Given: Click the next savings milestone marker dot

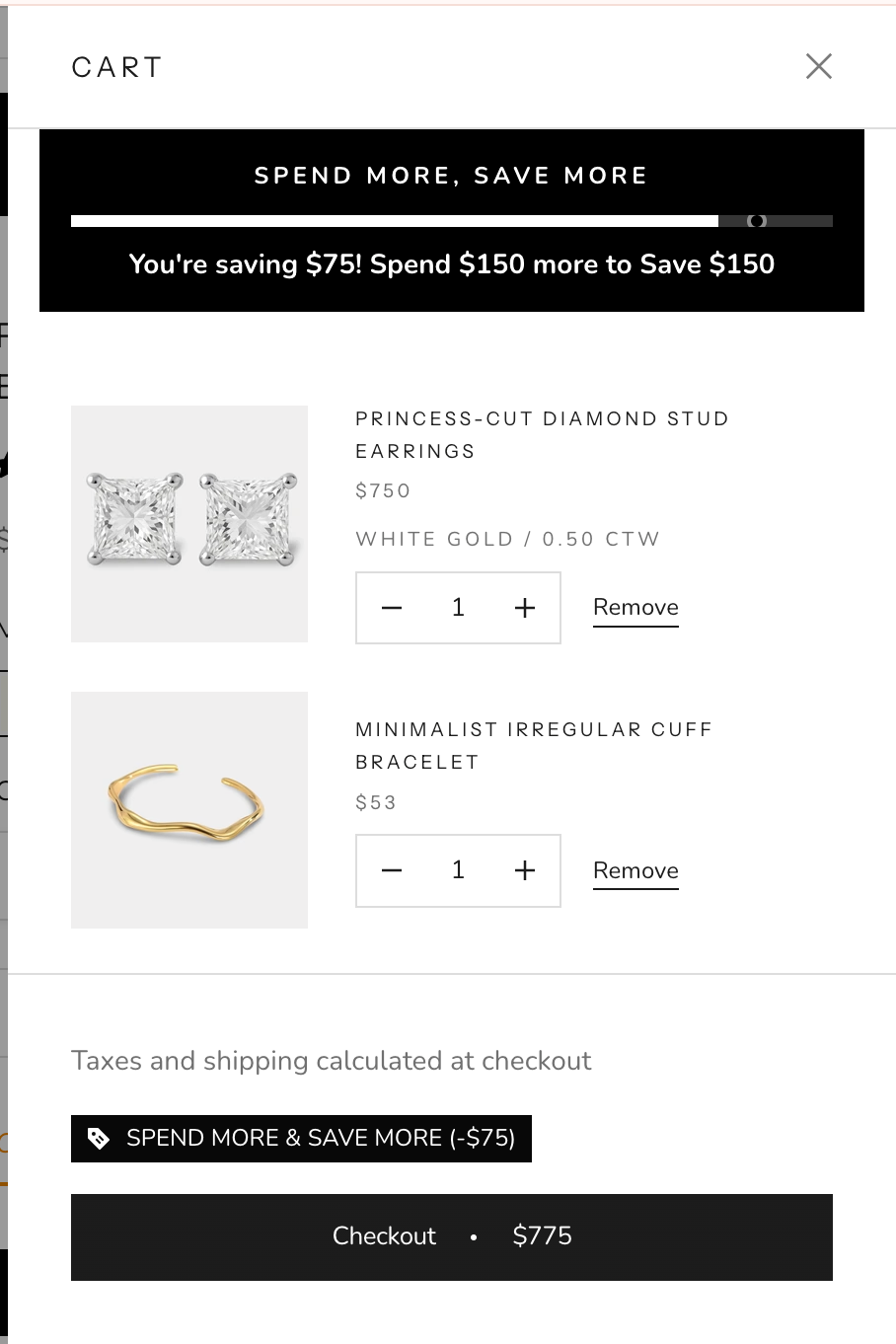Looking at the screenshot, I should coord(757,221).
